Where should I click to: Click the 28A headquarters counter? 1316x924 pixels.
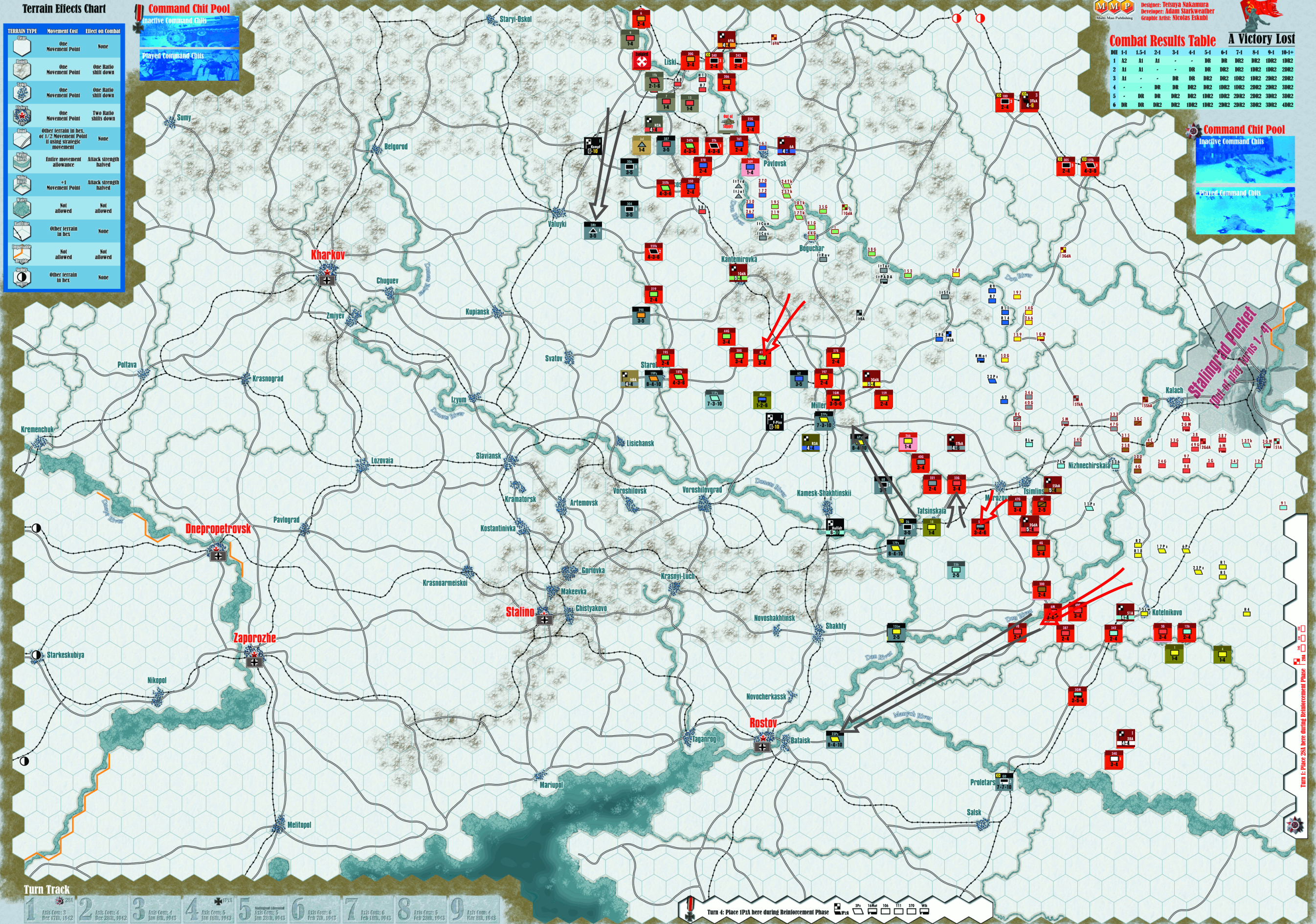[1126, 739]
